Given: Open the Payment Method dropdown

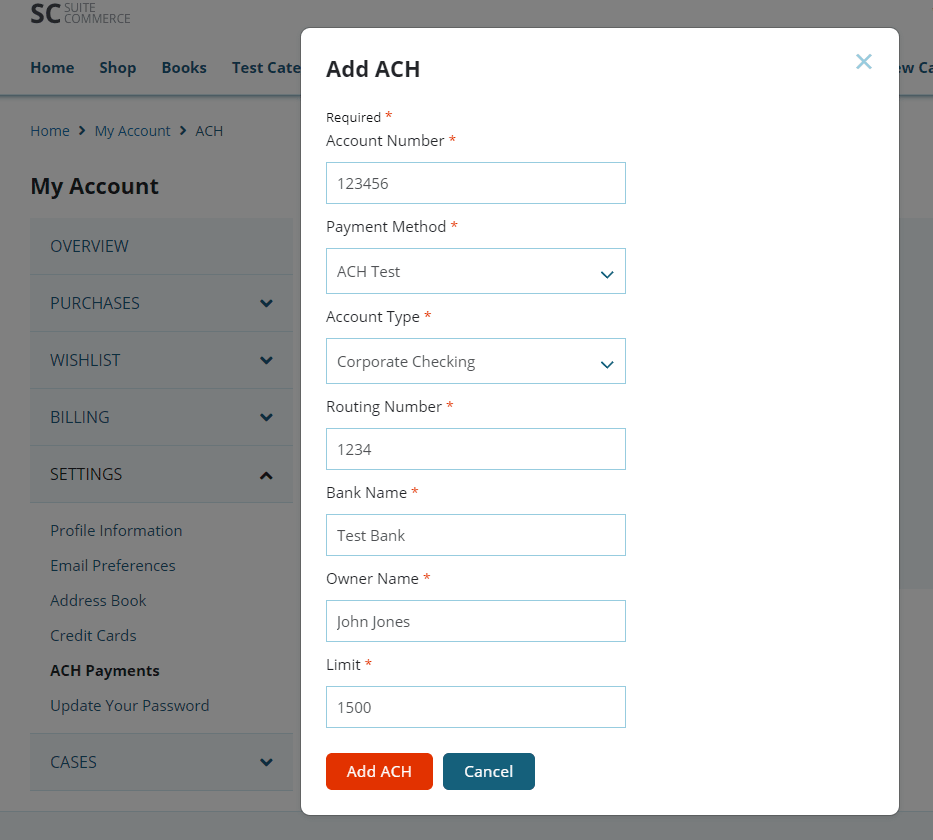Looking at the screenshot, I should click(x=475, y=271).
